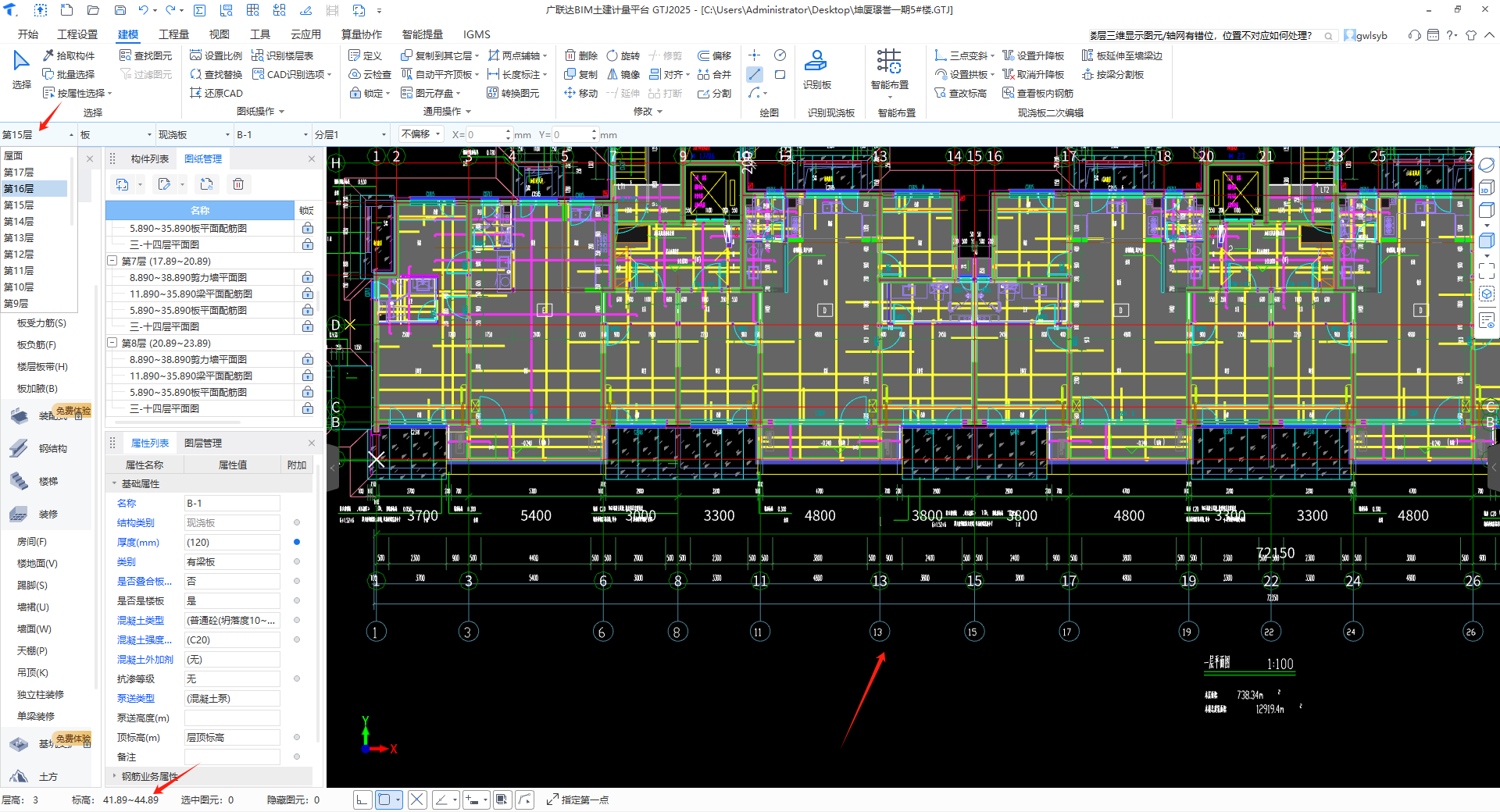
Task: Open component name dropdown B-1
Action: pyautogui.click(x=273, y=134)
